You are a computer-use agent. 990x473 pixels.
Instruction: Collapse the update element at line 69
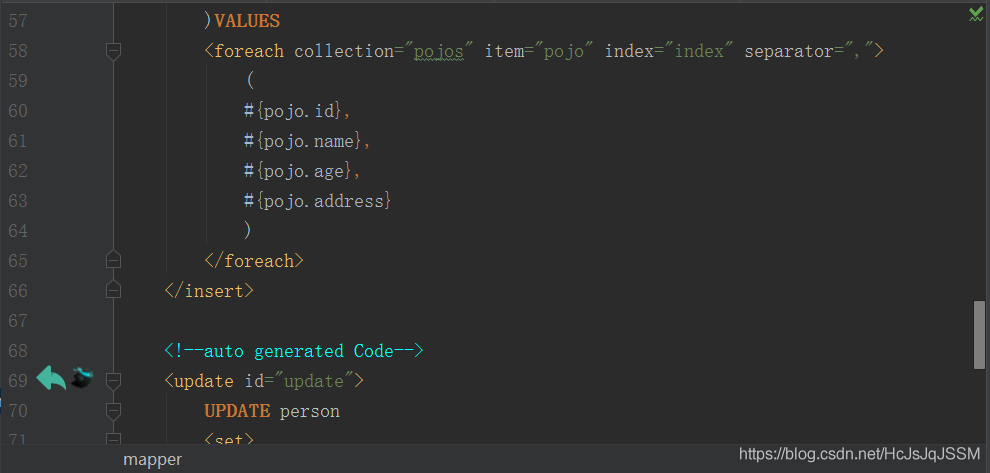tap(113, 381)
